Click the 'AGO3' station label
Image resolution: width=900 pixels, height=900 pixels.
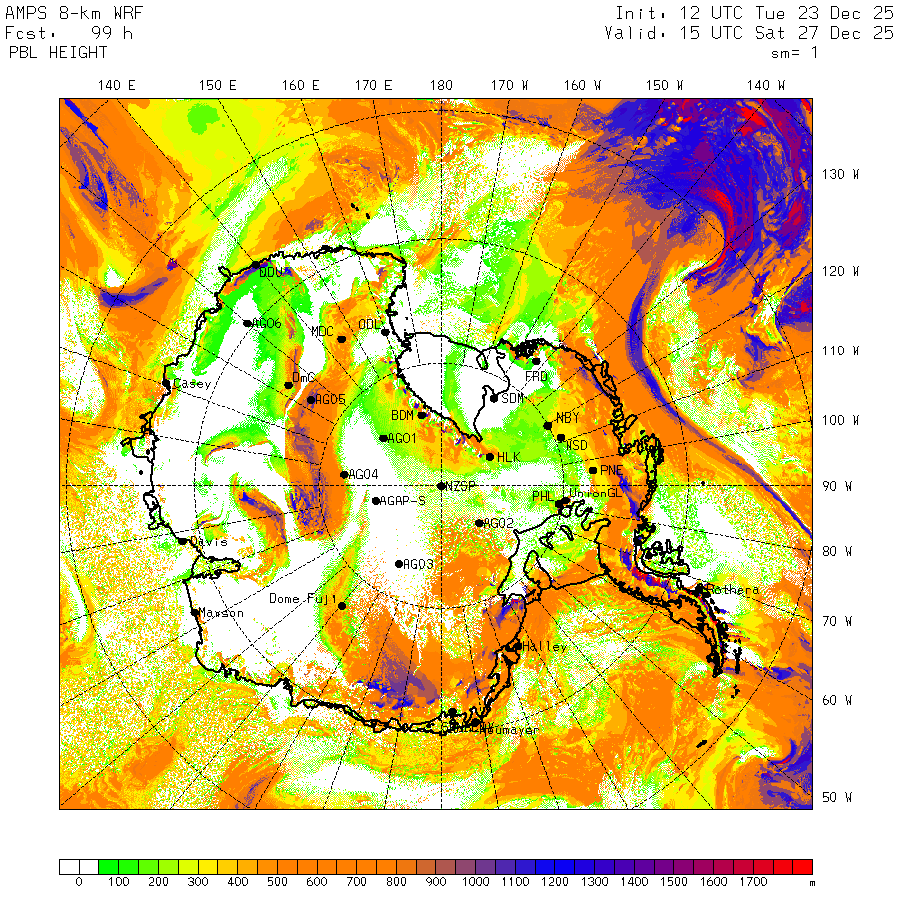(418, 564)
